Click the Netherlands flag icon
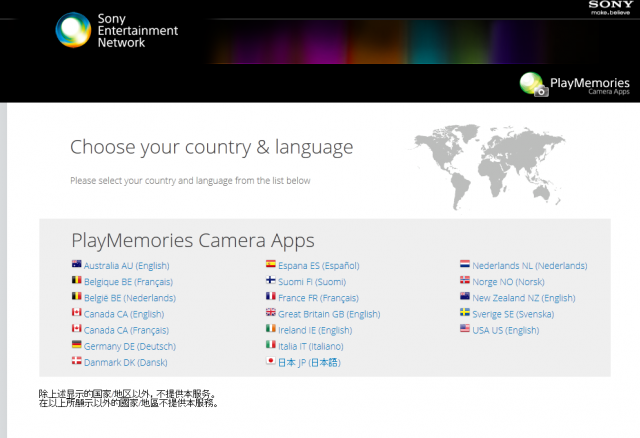 (465, 264)
